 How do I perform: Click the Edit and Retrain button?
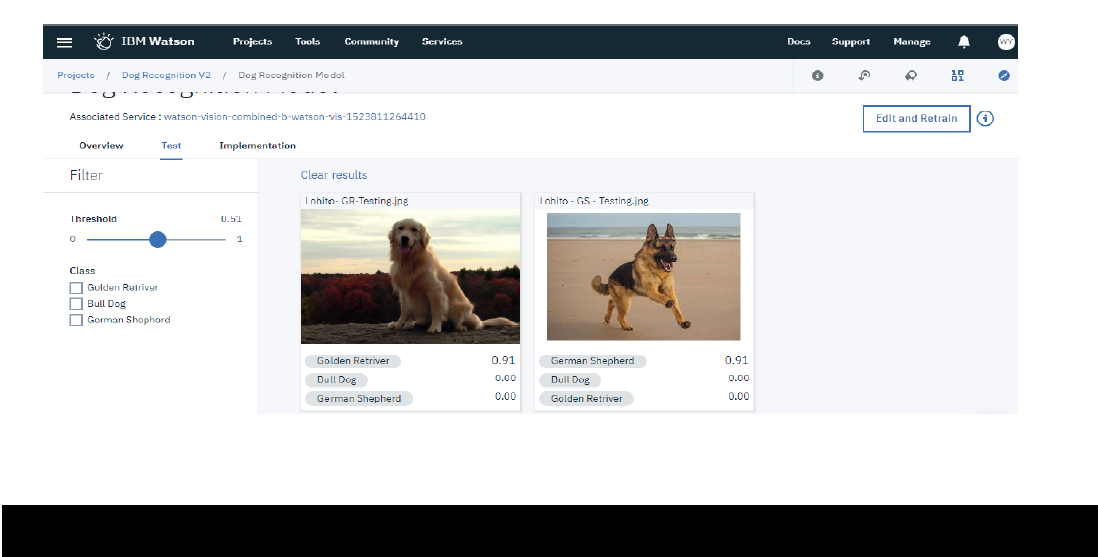click(916, 118)
